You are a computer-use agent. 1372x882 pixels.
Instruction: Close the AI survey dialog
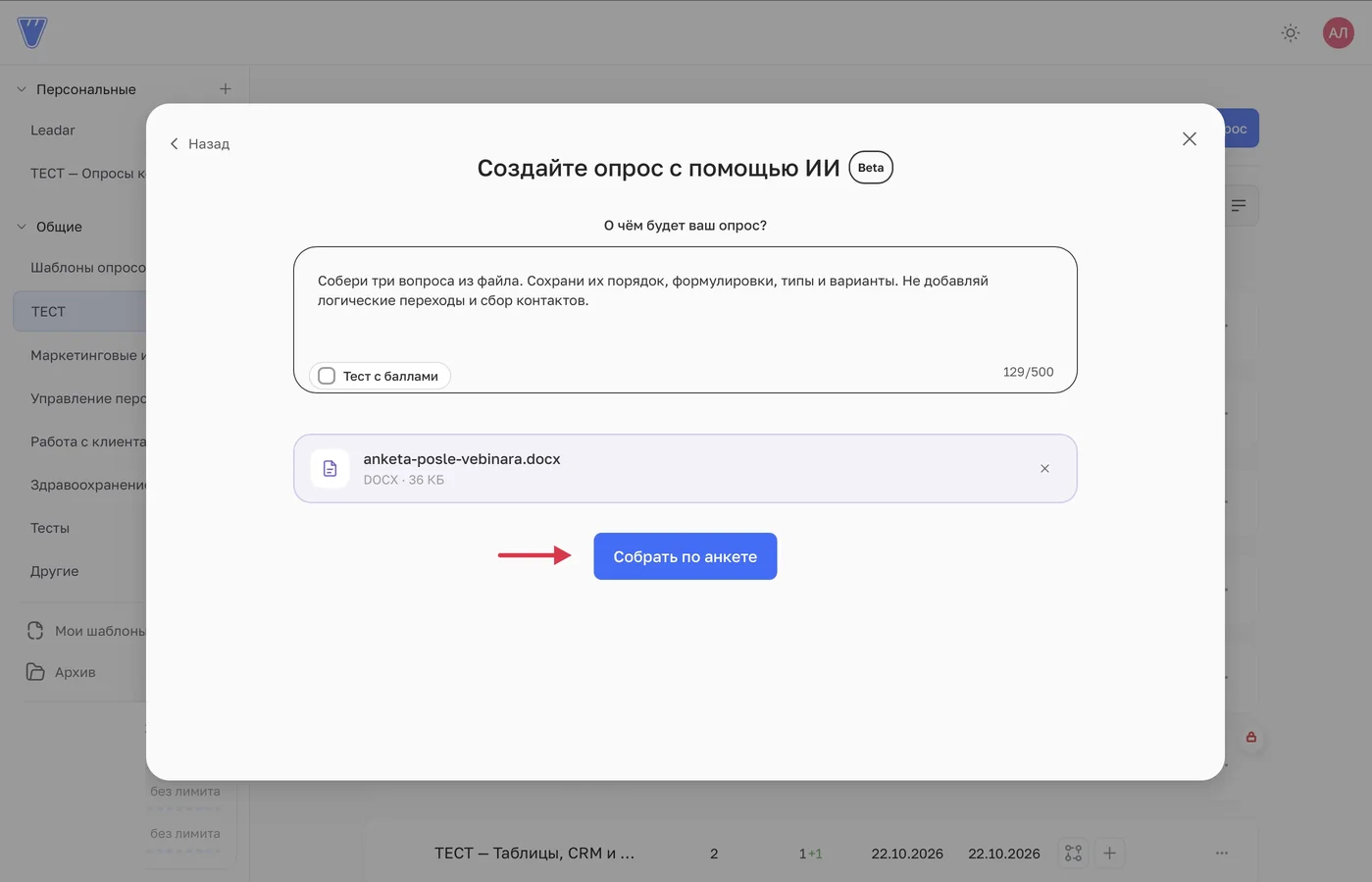click(1190, 139)
